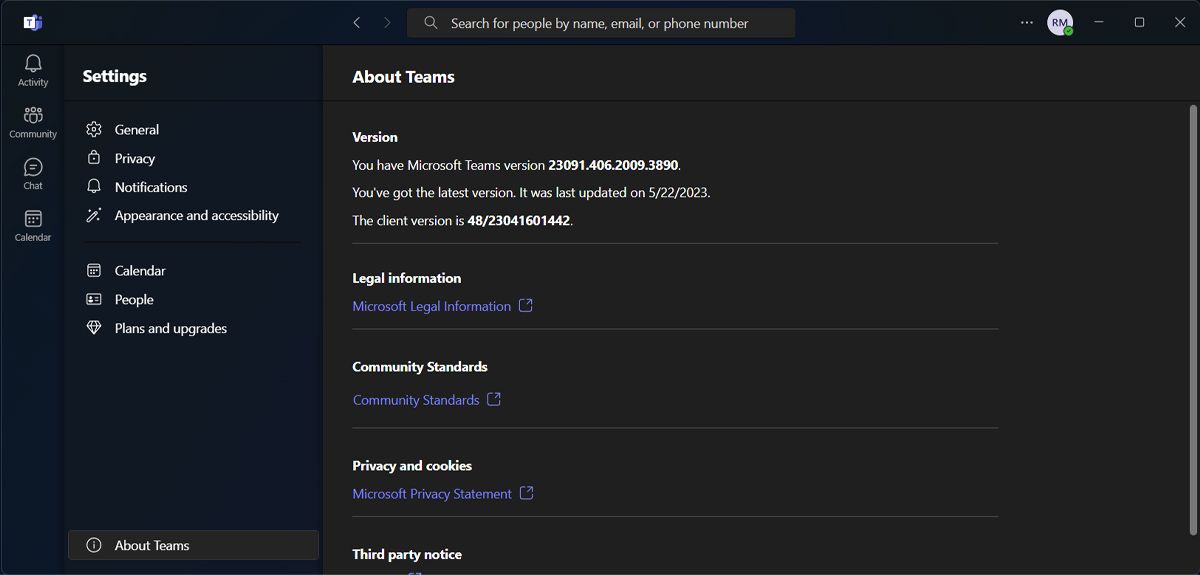
Task: Click the version number 23091.406.2009.3890
Action: [x=613, y=165]
